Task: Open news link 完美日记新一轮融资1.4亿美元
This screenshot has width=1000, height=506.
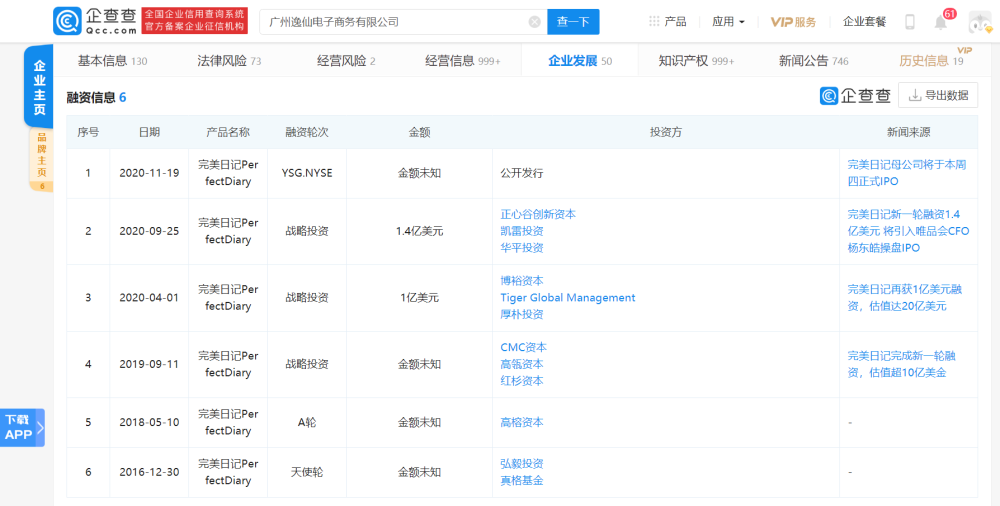Action: (x=908, y=231)
